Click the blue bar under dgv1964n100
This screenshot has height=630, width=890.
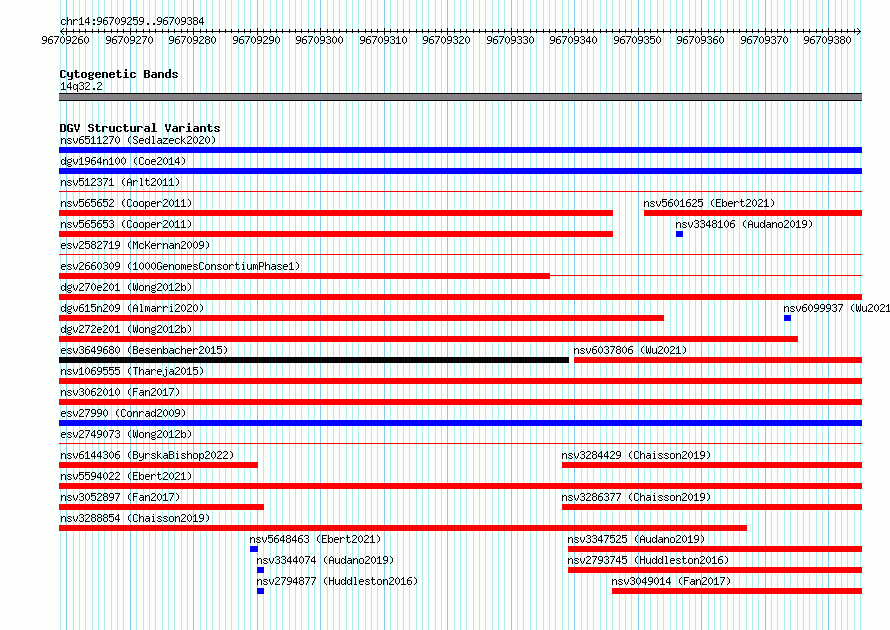(460, 171)
